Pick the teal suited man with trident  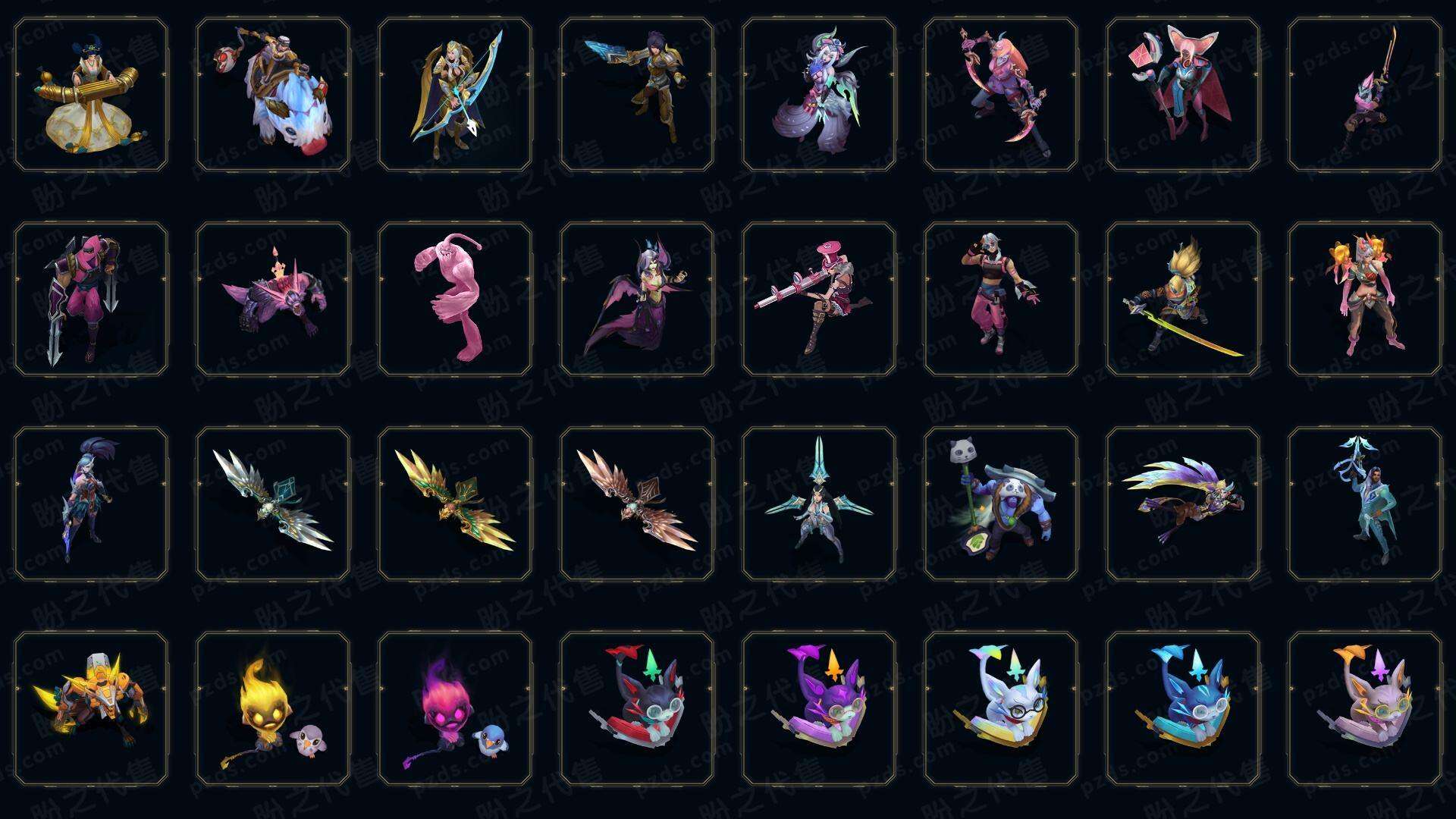click(x=1365, y=504)
